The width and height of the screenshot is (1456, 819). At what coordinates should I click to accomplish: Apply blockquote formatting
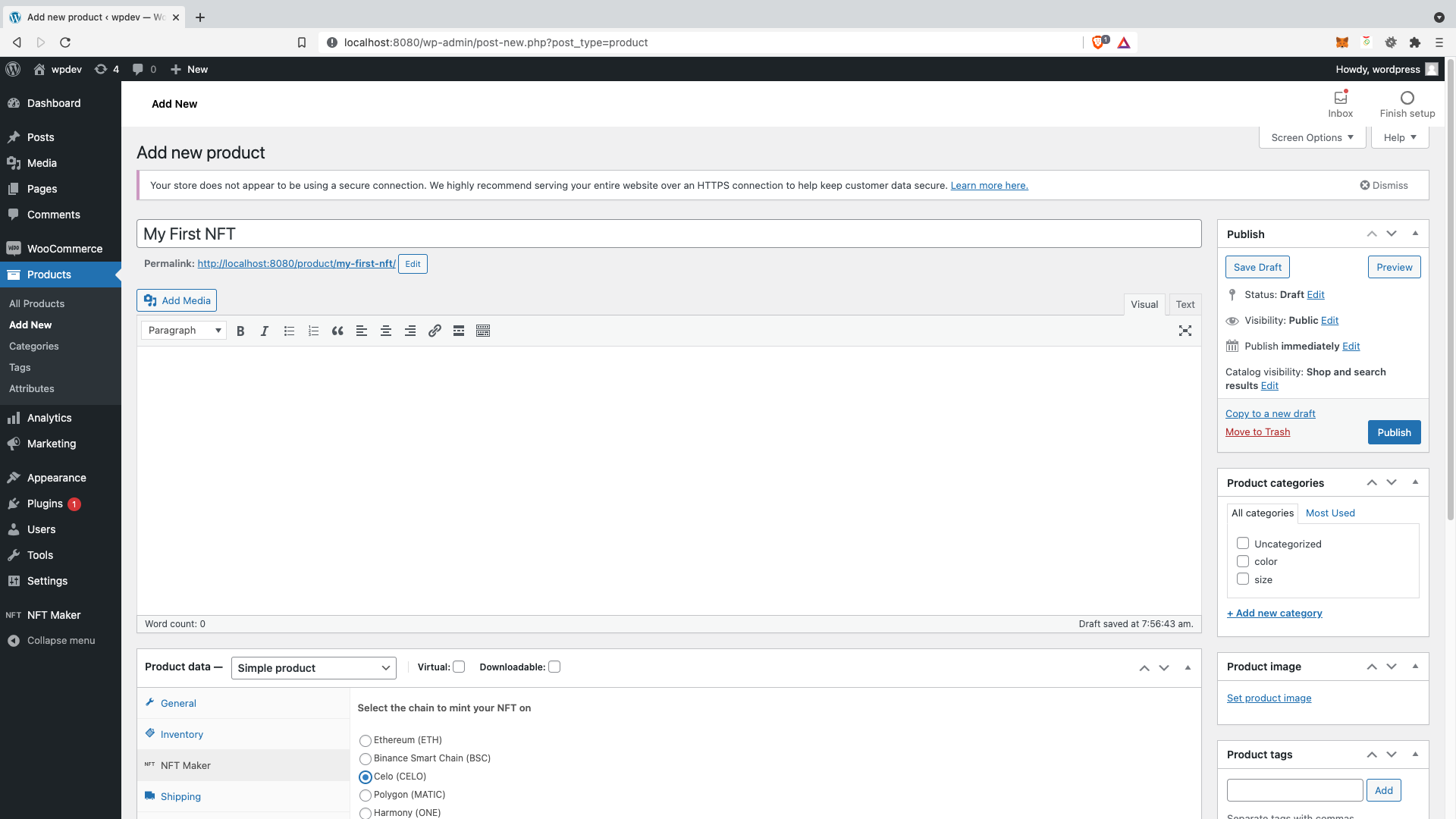point(337,331)
